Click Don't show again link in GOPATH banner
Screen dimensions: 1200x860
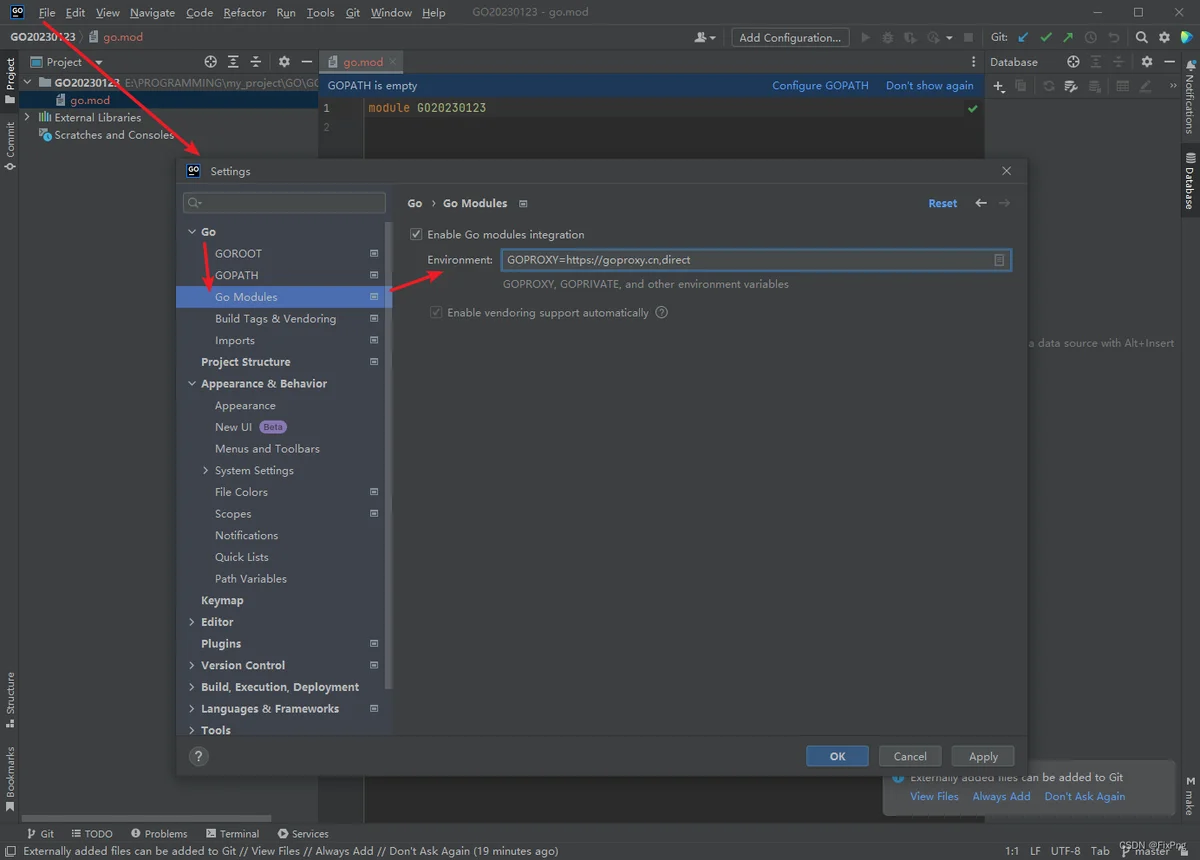[929, 86]
